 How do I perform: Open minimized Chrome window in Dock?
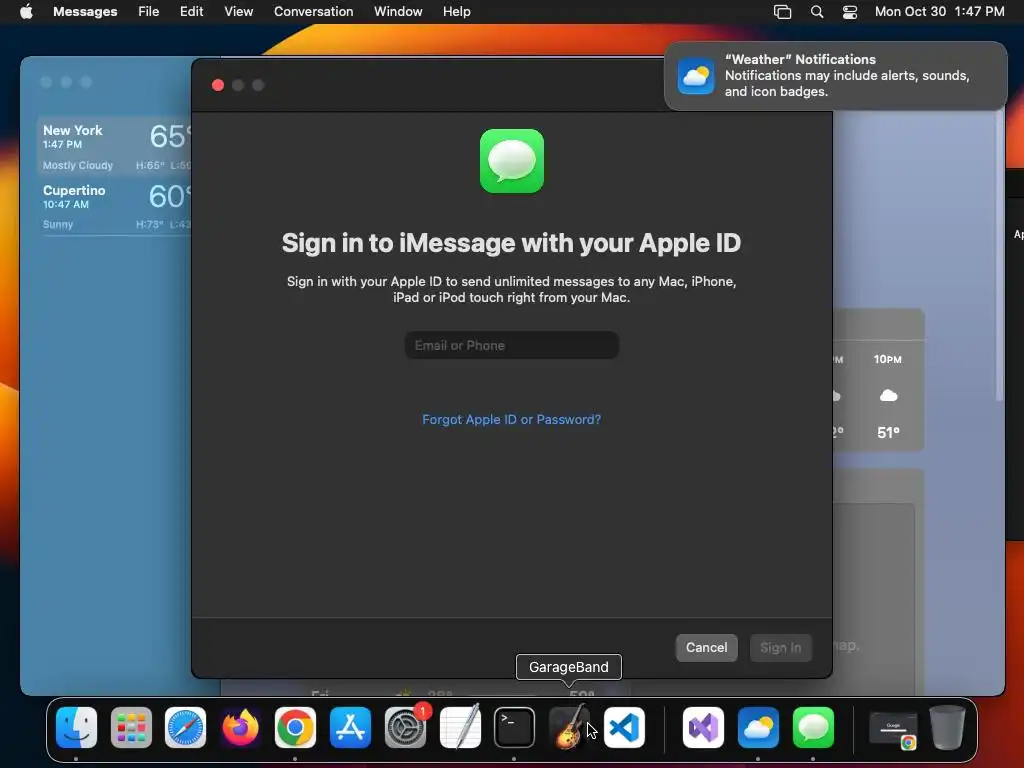pos(893,729)
